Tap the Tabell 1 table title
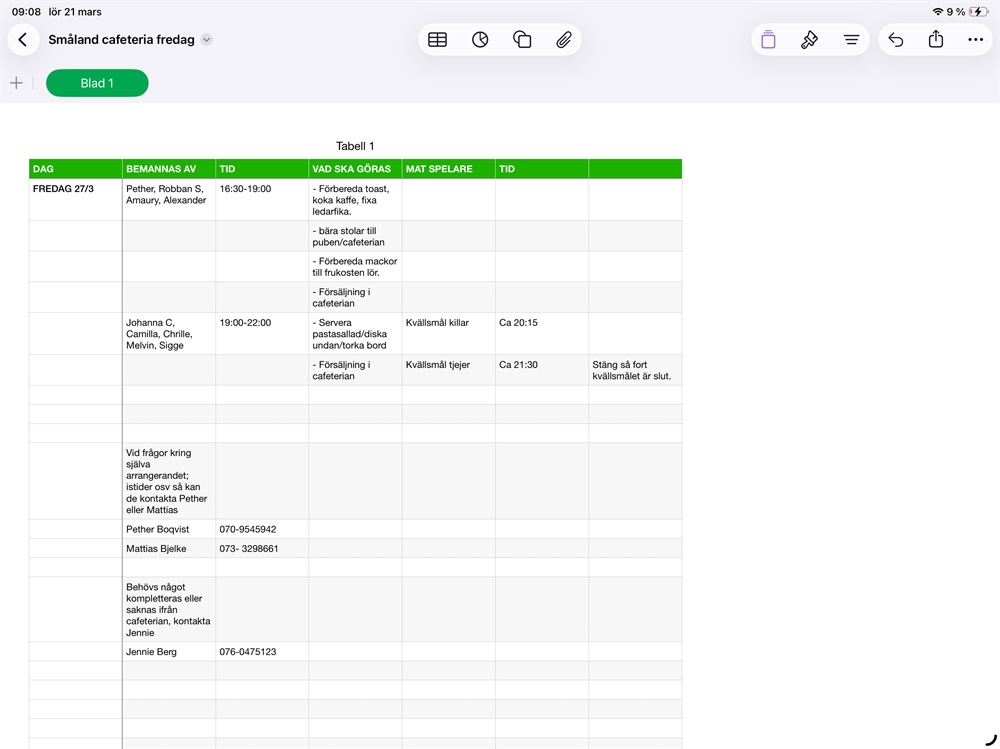The image size is (1000, 749). coord(355,146)
